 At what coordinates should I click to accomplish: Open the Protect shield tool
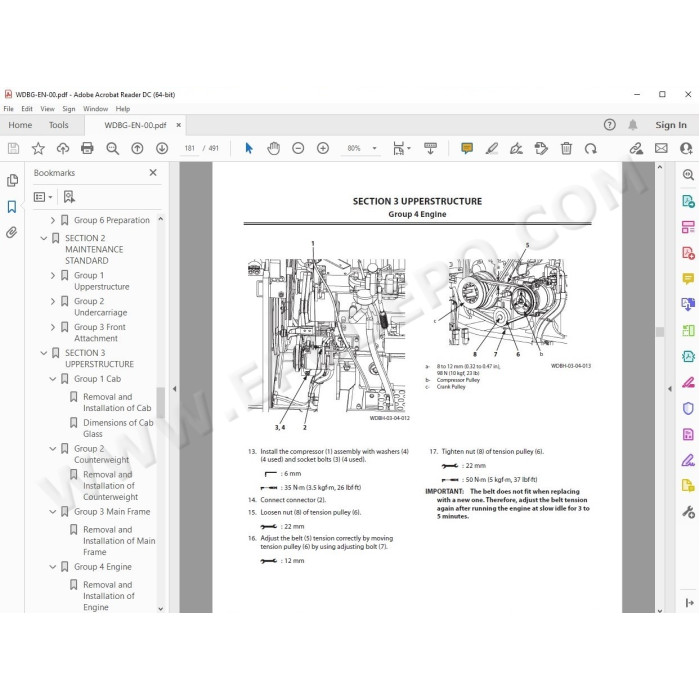pyautogui.click(x=688, y=408)
